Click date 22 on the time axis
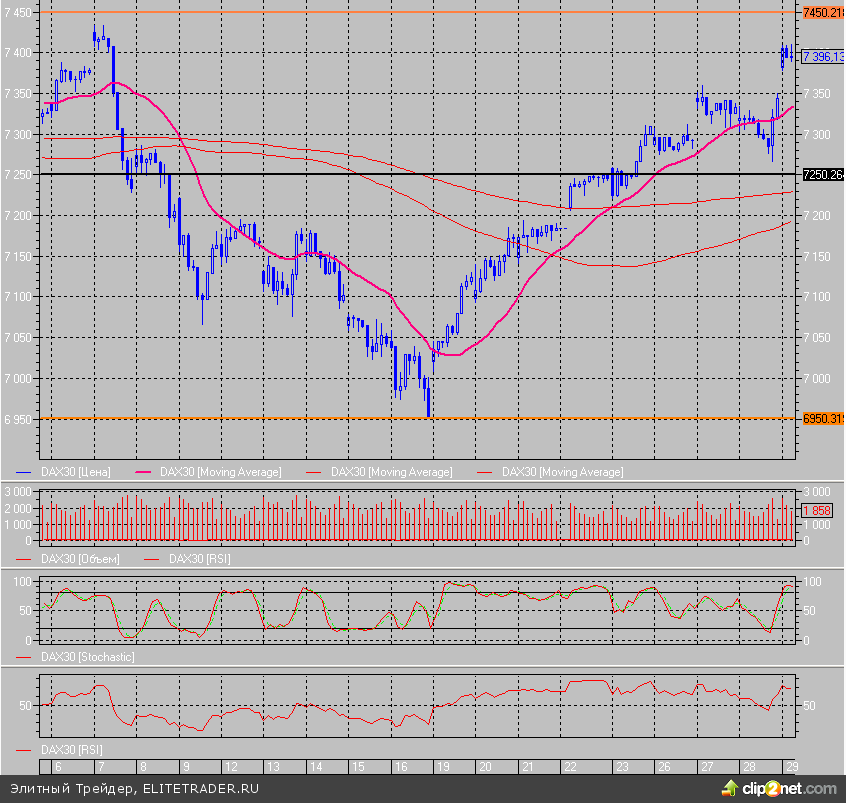 pyautogui.click(x=570, y=766)
